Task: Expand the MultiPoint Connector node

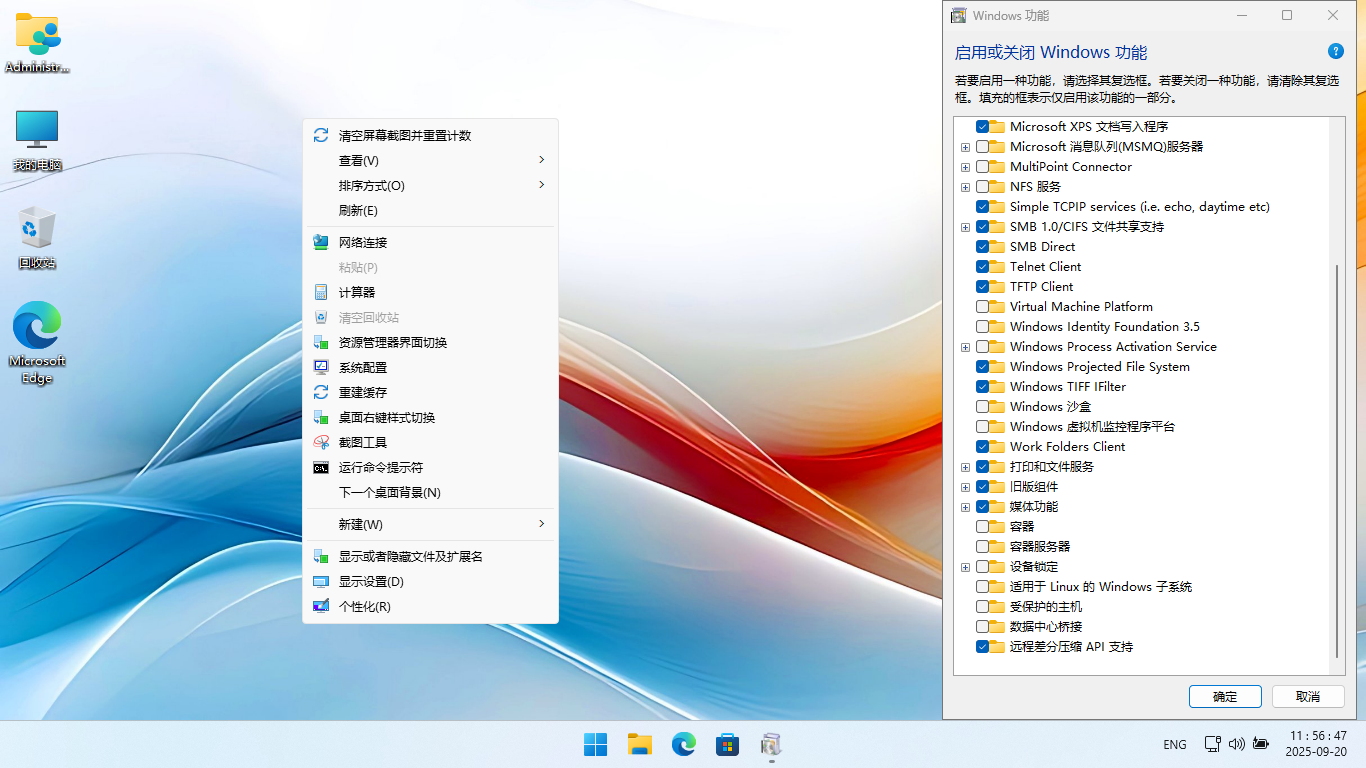Action: [965, 167]
